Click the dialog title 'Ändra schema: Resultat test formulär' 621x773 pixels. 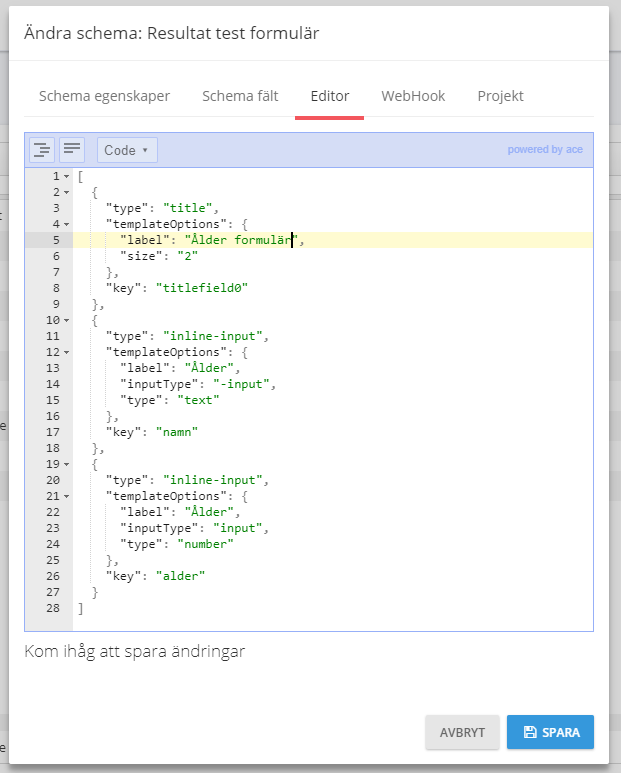click(x=172, y=33)
